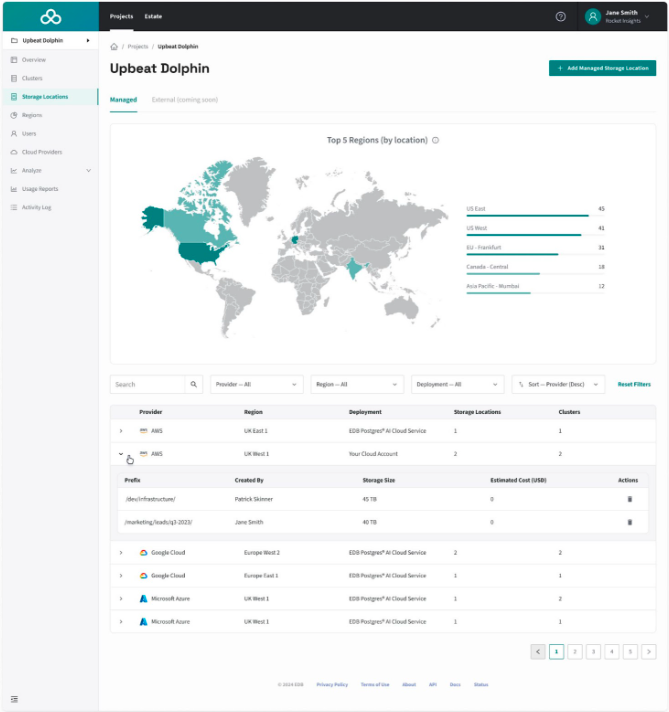Viewport: 669px width, 712px height.
Task: Click the cloud logo in top-left corner
Action: (50, 16)
